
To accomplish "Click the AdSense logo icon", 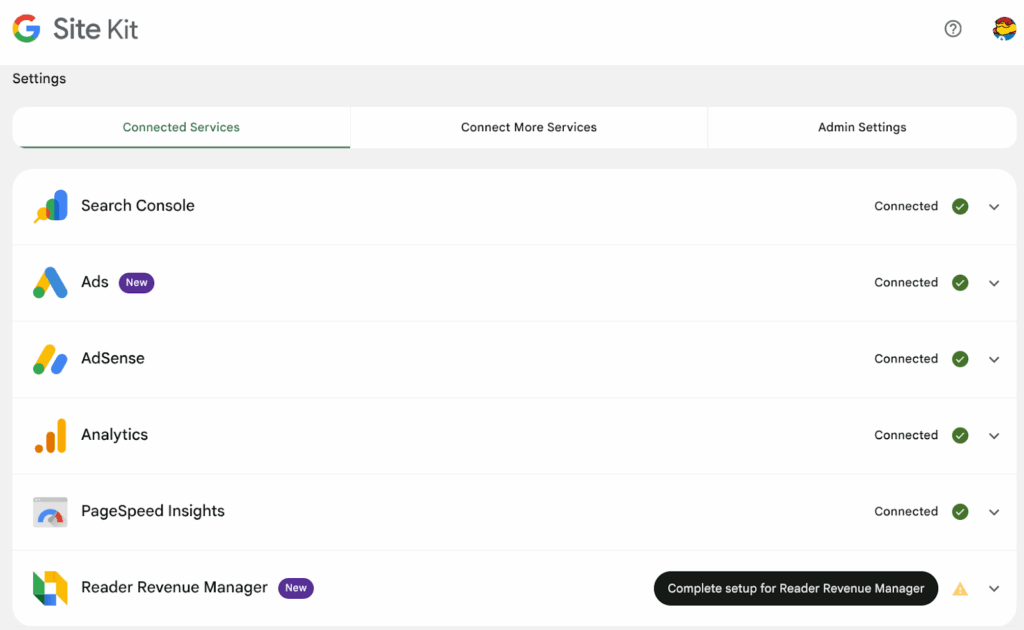I will pos(50,359).
